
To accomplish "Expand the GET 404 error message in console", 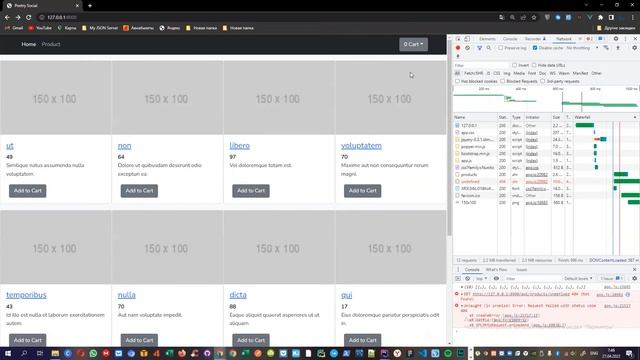I will pyautogui.click(x=462, y=294).
